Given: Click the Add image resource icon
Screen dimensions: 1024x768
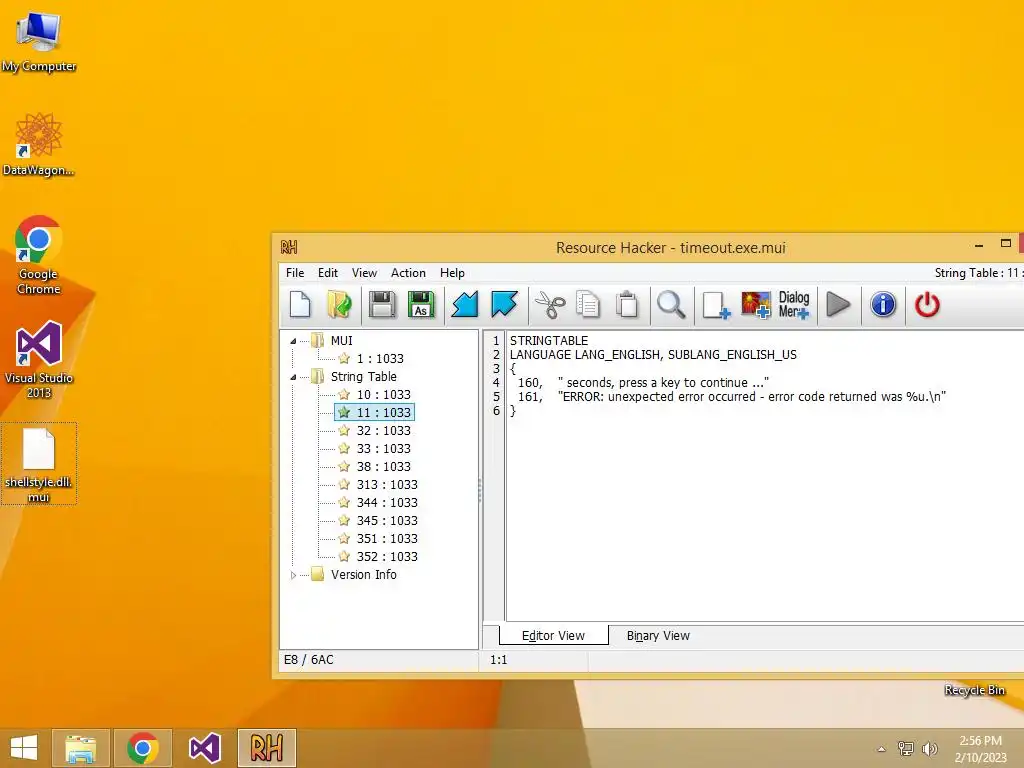Looking at the screenshot, I should point(756,305).
